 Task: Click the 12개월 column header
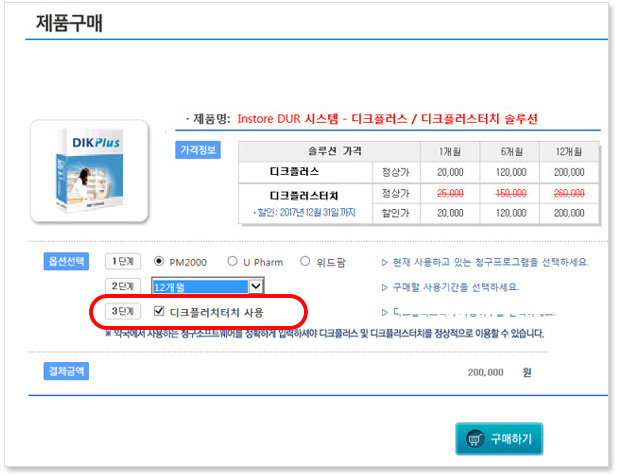tap(569, 151)
